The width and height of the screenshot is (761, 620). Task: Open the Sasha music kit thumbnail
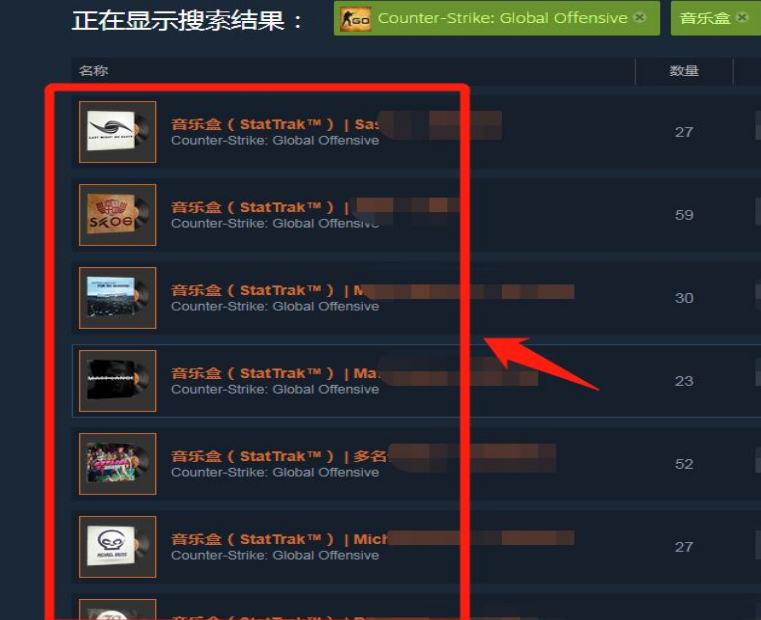pyautogui.click(x=117, y=132)
